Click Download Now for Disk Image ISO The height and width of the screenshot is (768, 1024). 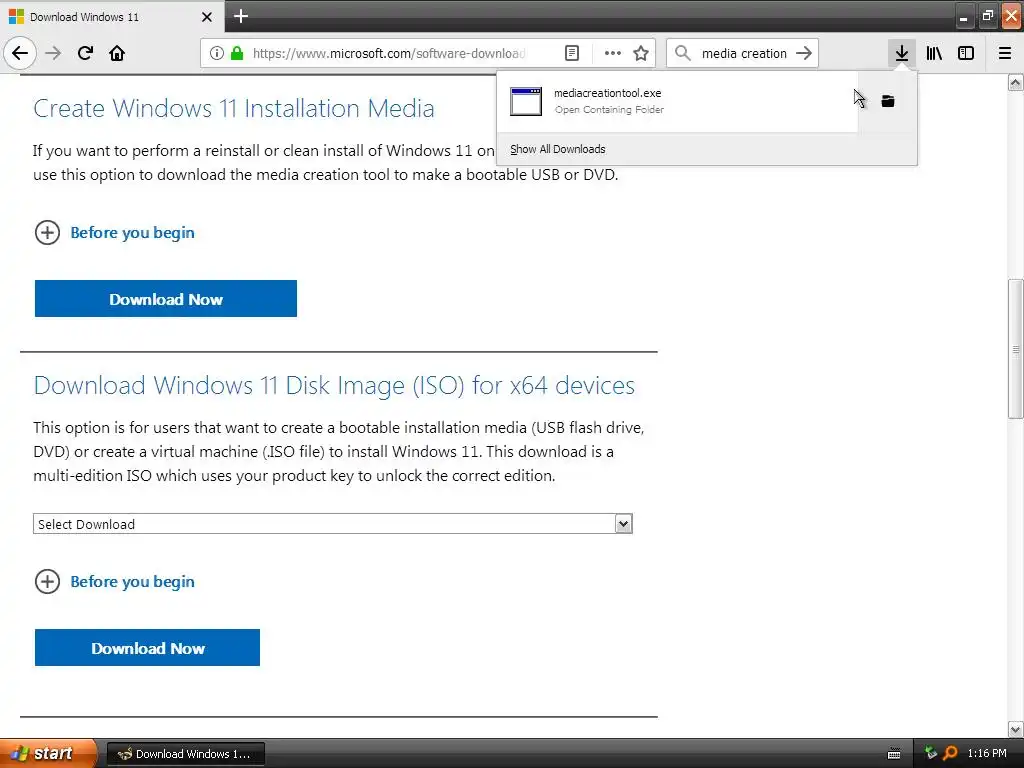click(148, 647)
